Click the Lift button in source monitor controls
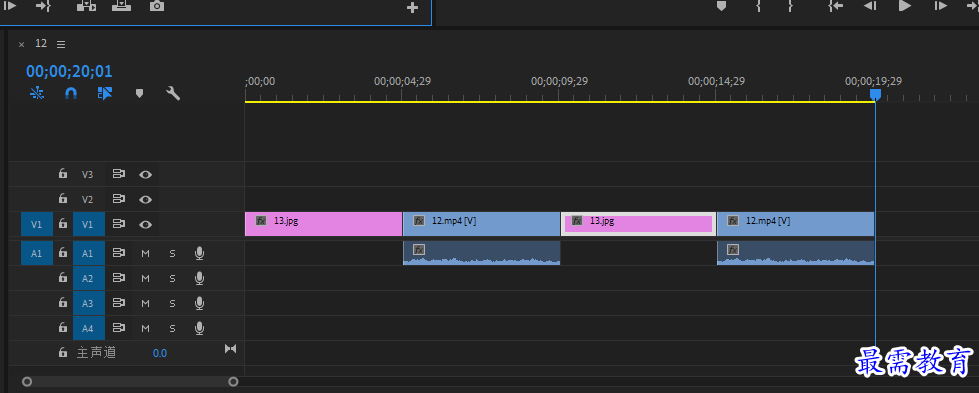979x393 pixels. coord(86,6)
